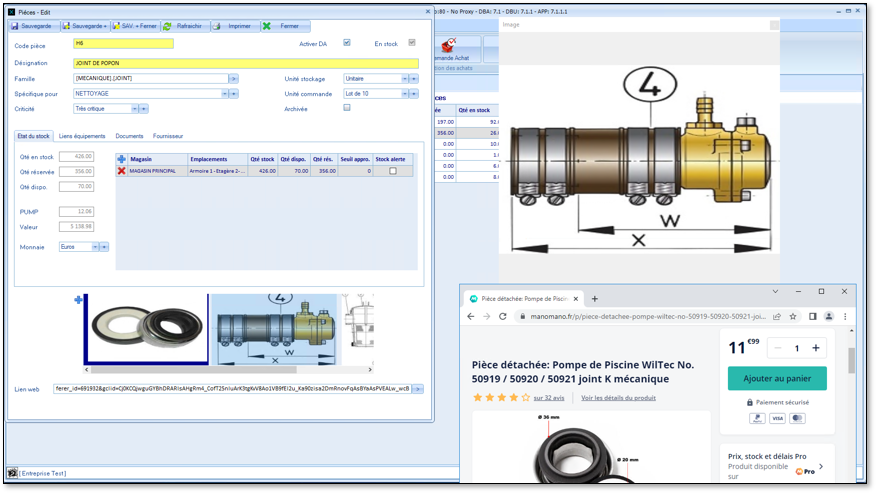
Task: Click the thumbnail strip left scroll arrow
Action: [x=87, y=369]
